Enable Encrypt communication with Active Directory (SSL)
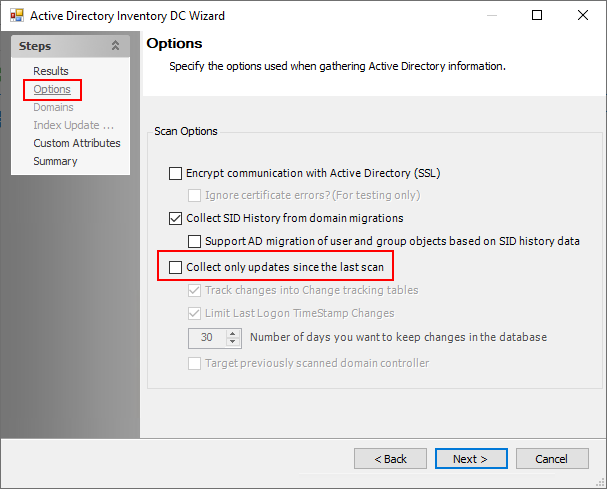Image resolution: width=607 pixels, height=489 pixels. (x=177, y=173)
